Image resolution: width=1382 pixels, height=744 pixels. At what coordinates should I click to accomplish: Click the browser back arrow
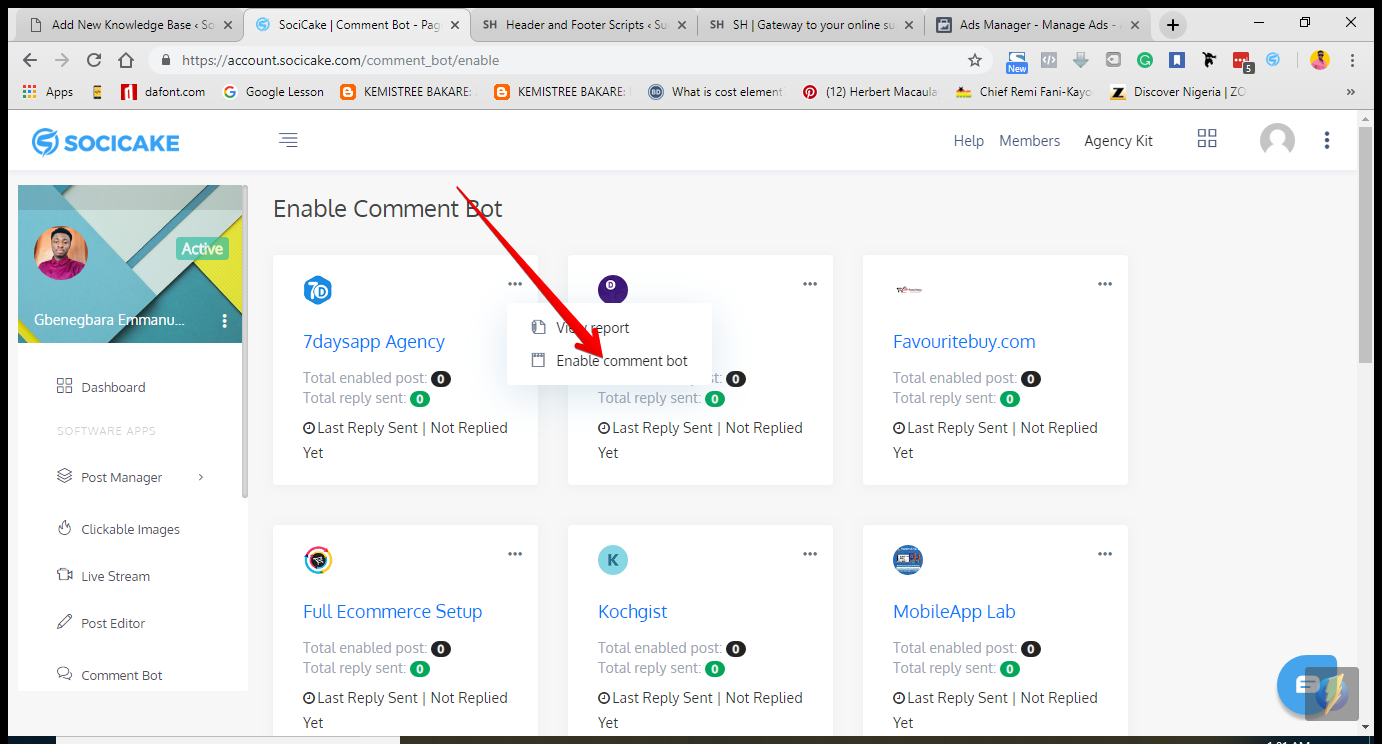(x=30, y=60)
